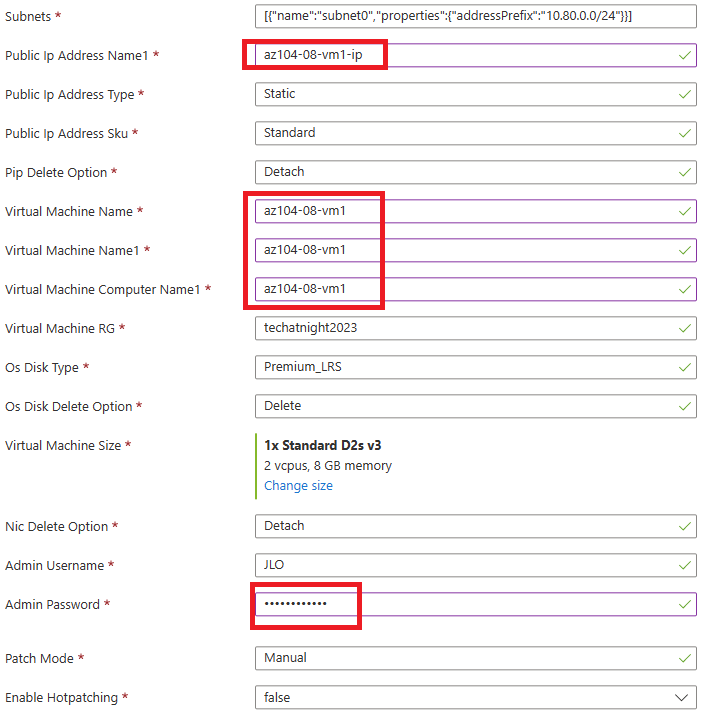
Task: Click into the Virtual Machine Name field
Action: click(475, 211)
